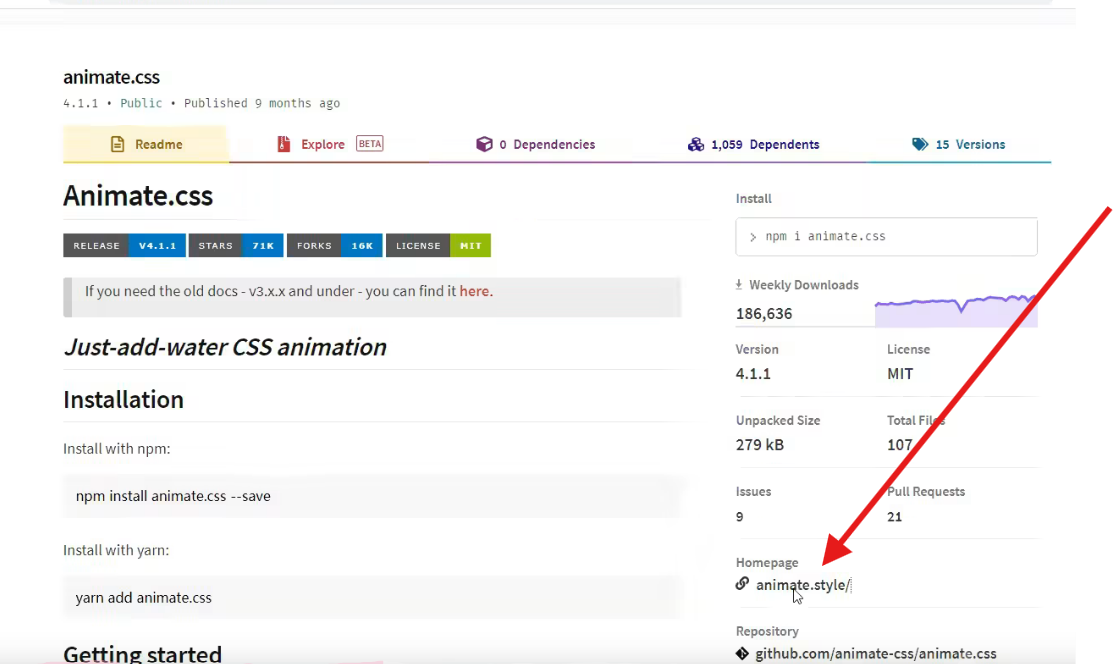This screenshot has height=664, width=1113.
Task: Click the 'npm install animate.css --save' code block
Action: point(373,496)
